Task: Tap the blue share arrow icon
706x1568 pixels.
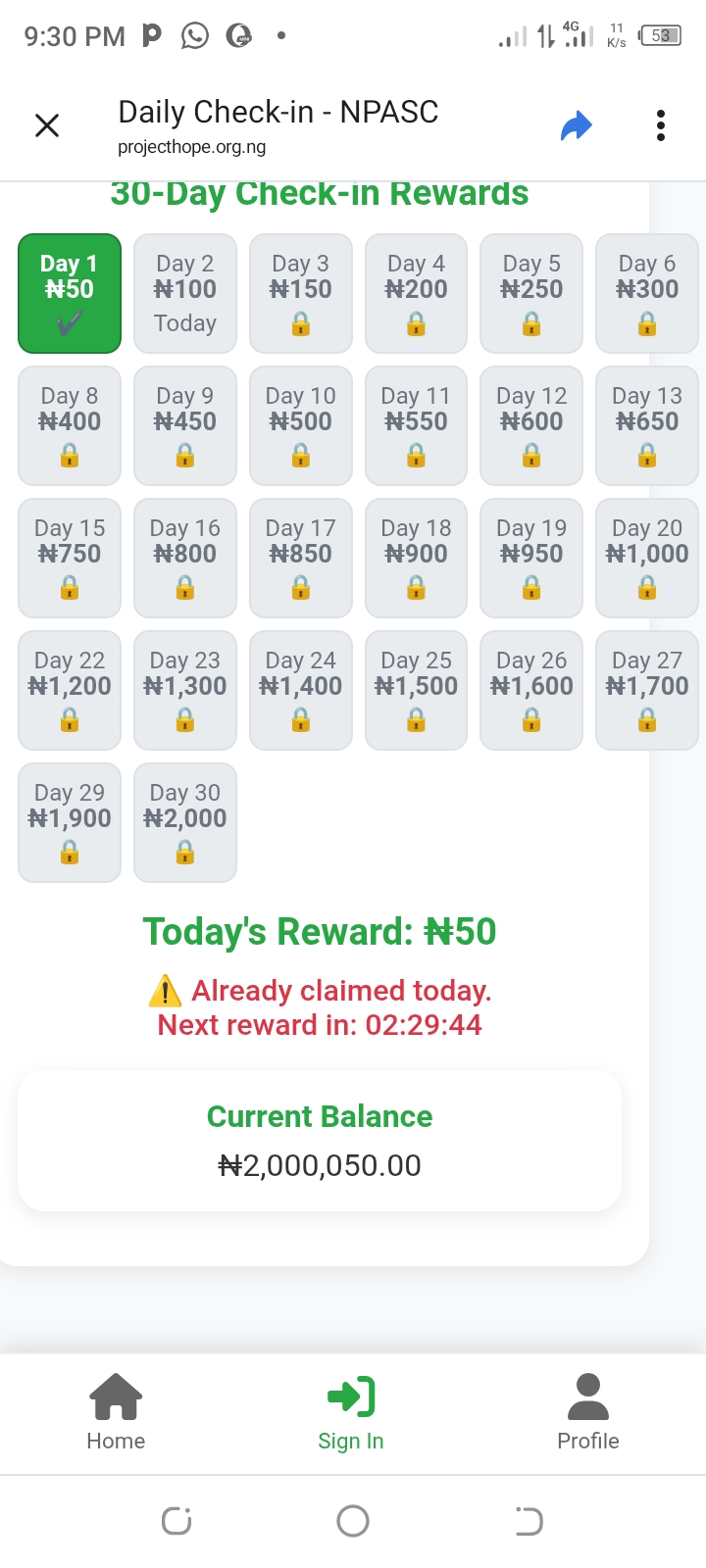Action: point(577,125)
